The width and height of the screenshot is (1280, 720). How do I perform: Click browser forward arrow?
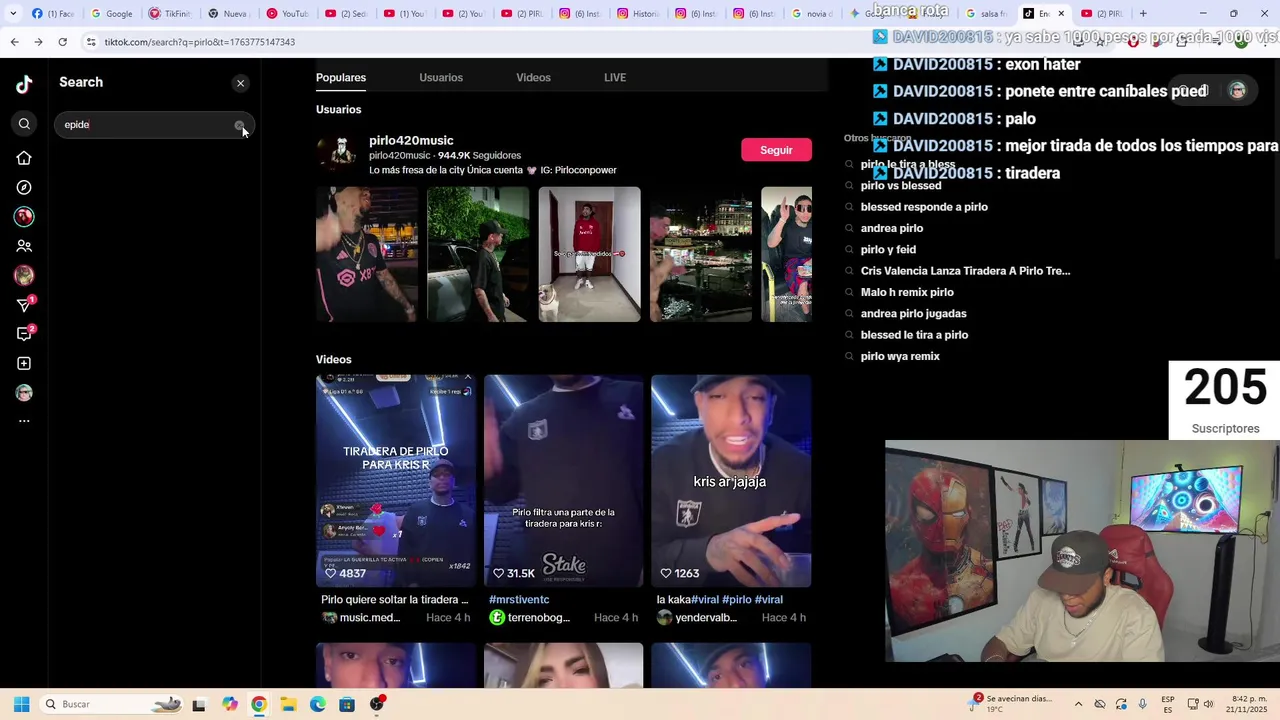click(38, 42)
